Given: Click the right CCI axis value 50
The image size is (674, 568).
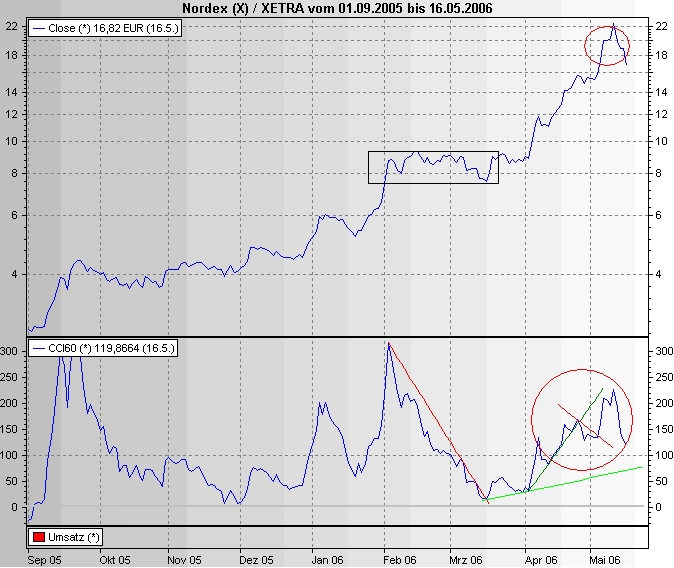Looking at the screenshot, I should 661,481.
